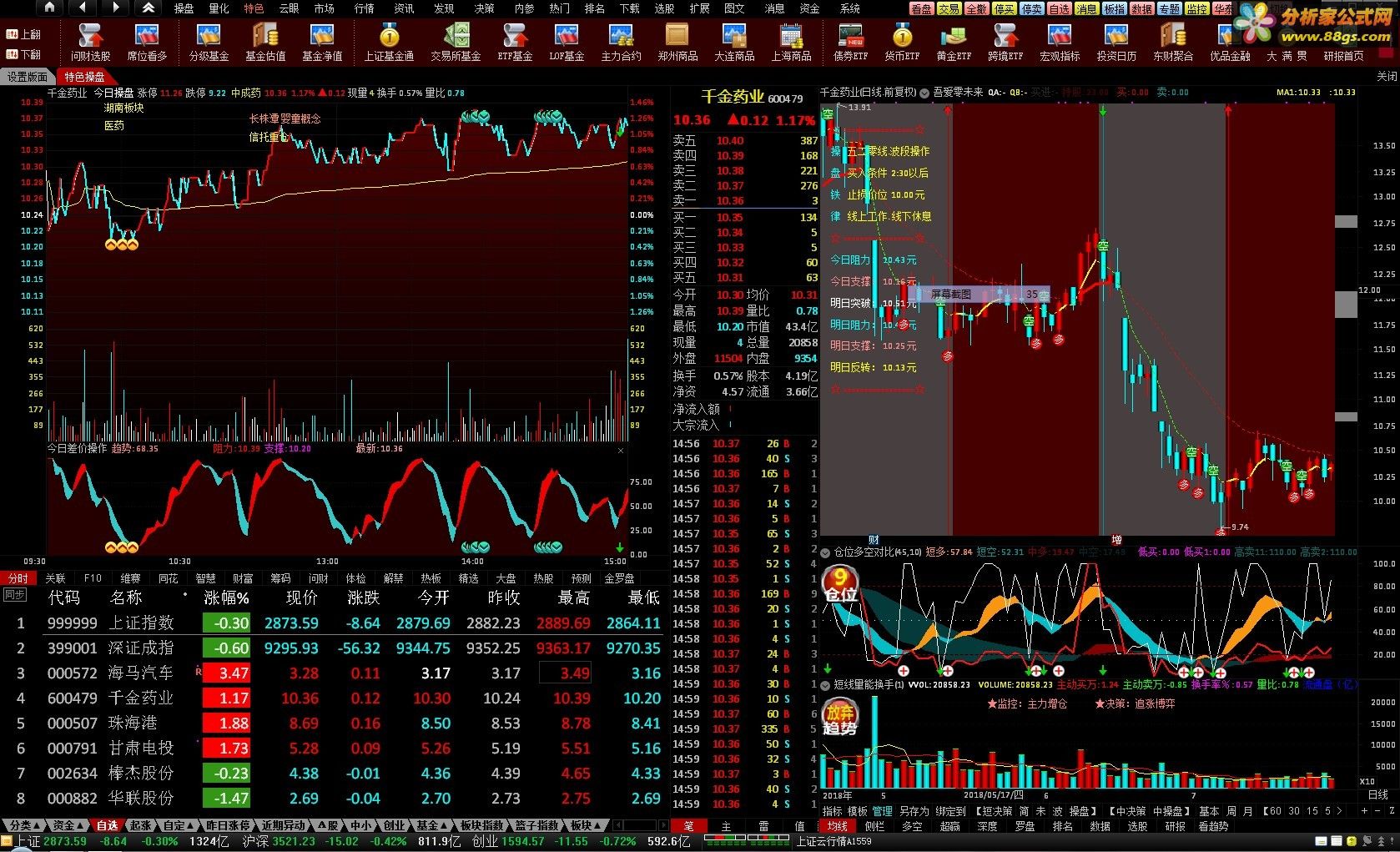Image resolution: width=1400 pixels, height=852 pixels.
Task: Open the 问财选股 tool icon
Action: pyautogui.click(x=90, y=42)
